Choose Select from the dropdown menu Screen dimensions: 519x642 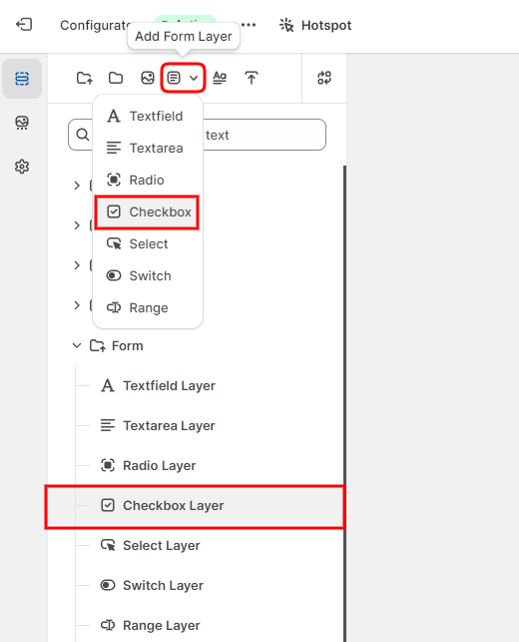(x=148, y=244)
